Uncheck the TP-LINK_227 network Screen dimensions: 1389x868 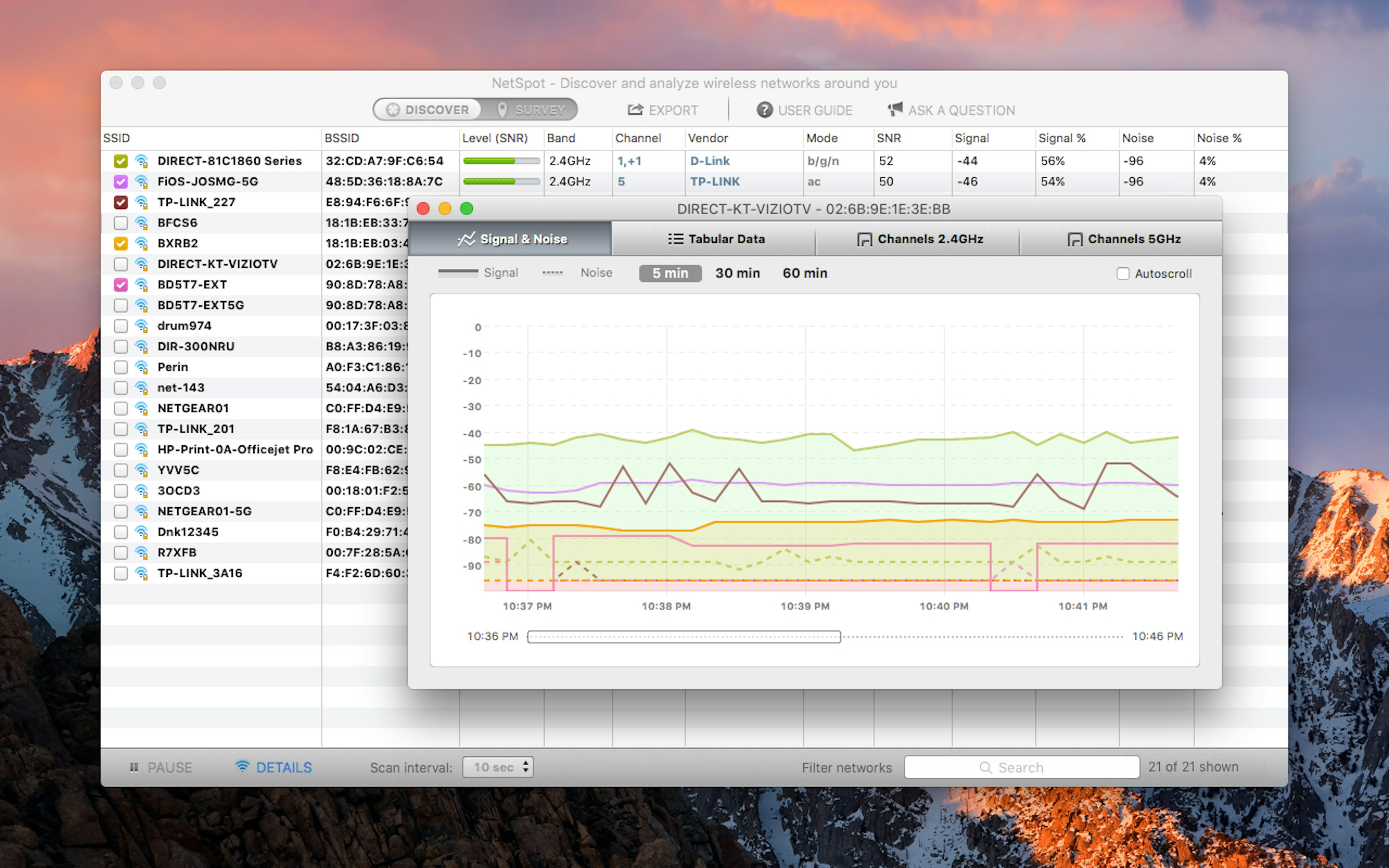(121, 202)
